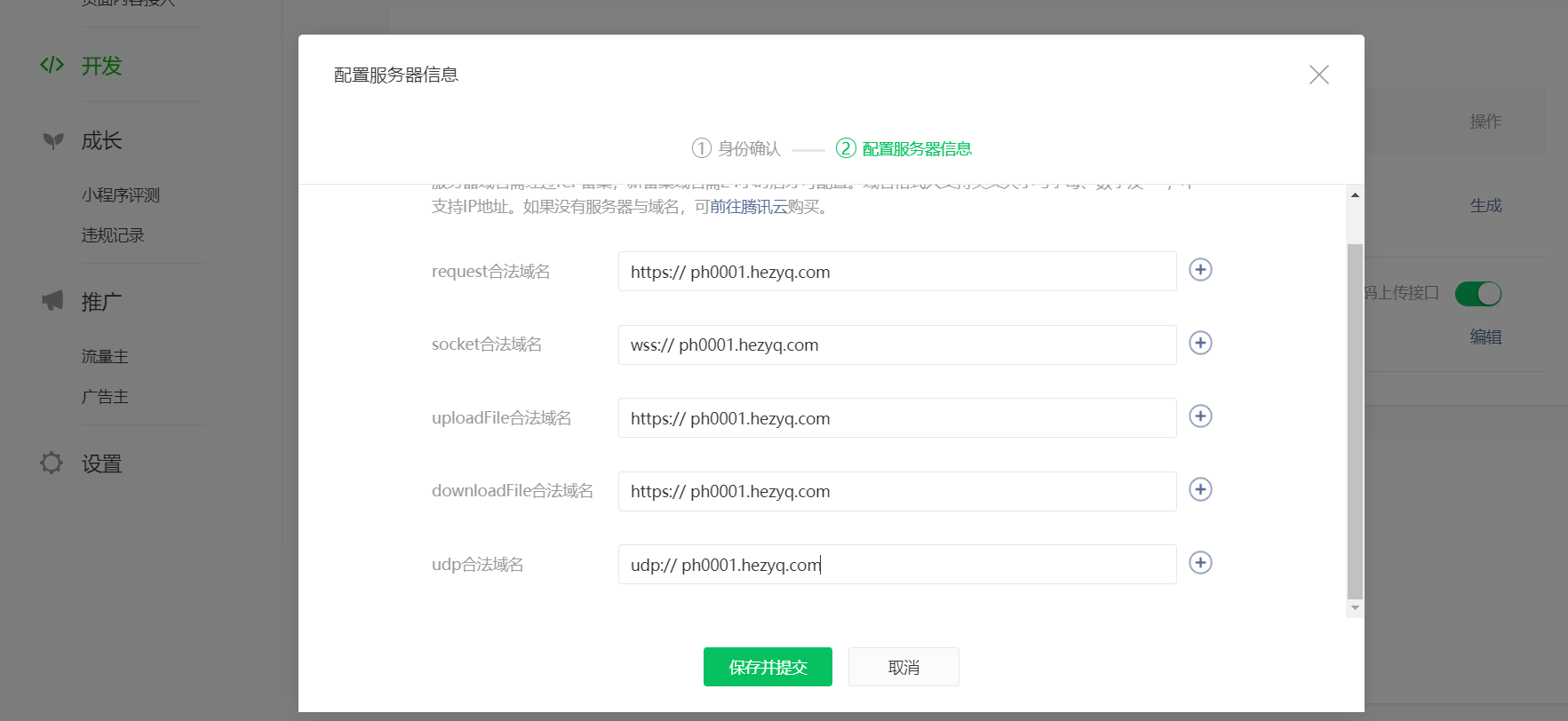This screenshot has width=1568, height=721.
Task: Click the uploadFile合法域名 label
Action: pyautogui.click(x=502, y=418)
